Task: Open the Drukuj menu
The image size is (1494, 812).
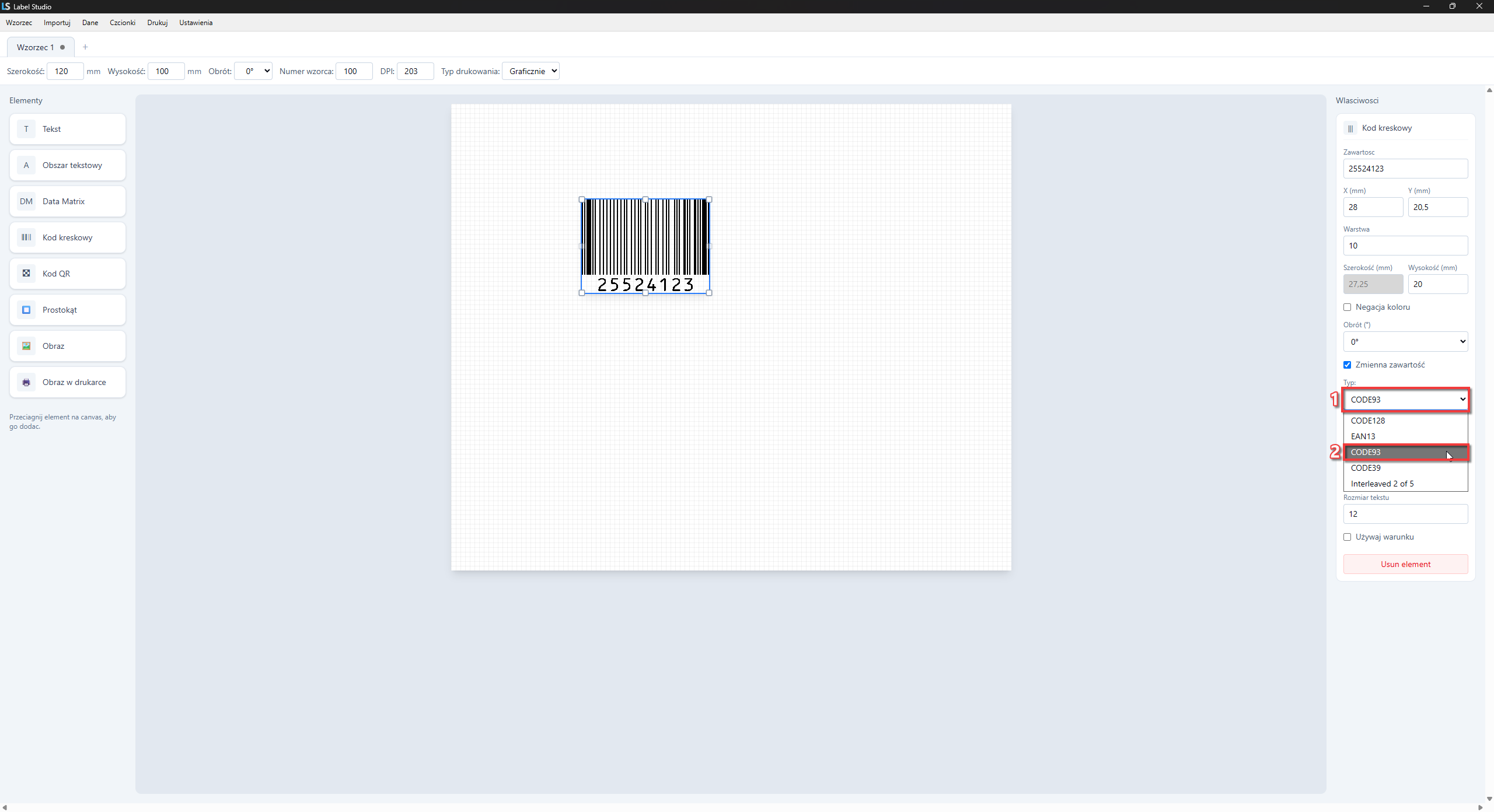Action: tap(158, 23)
